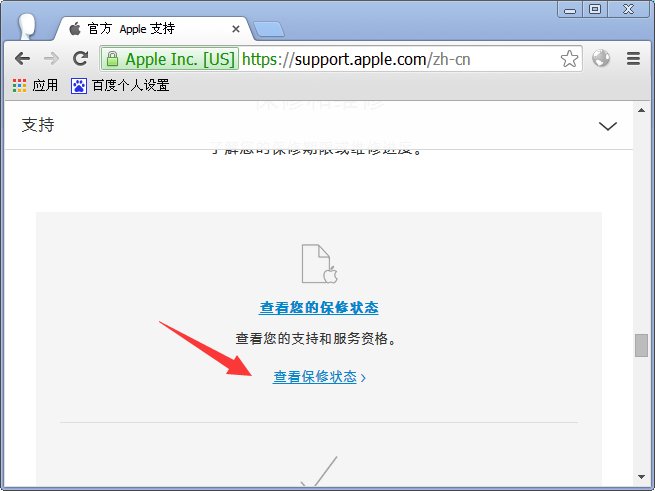Click the address bar URL field
655x491 pixels.
pyautogui.click(x=400, y=59)
